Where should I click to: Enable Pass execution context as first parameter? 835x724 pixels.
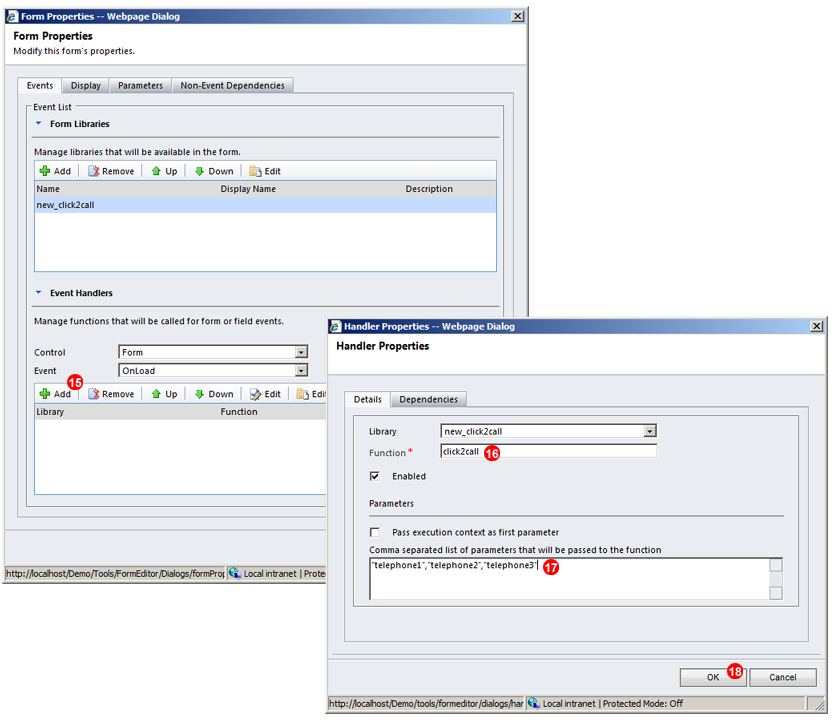click(x=375, y=533)
